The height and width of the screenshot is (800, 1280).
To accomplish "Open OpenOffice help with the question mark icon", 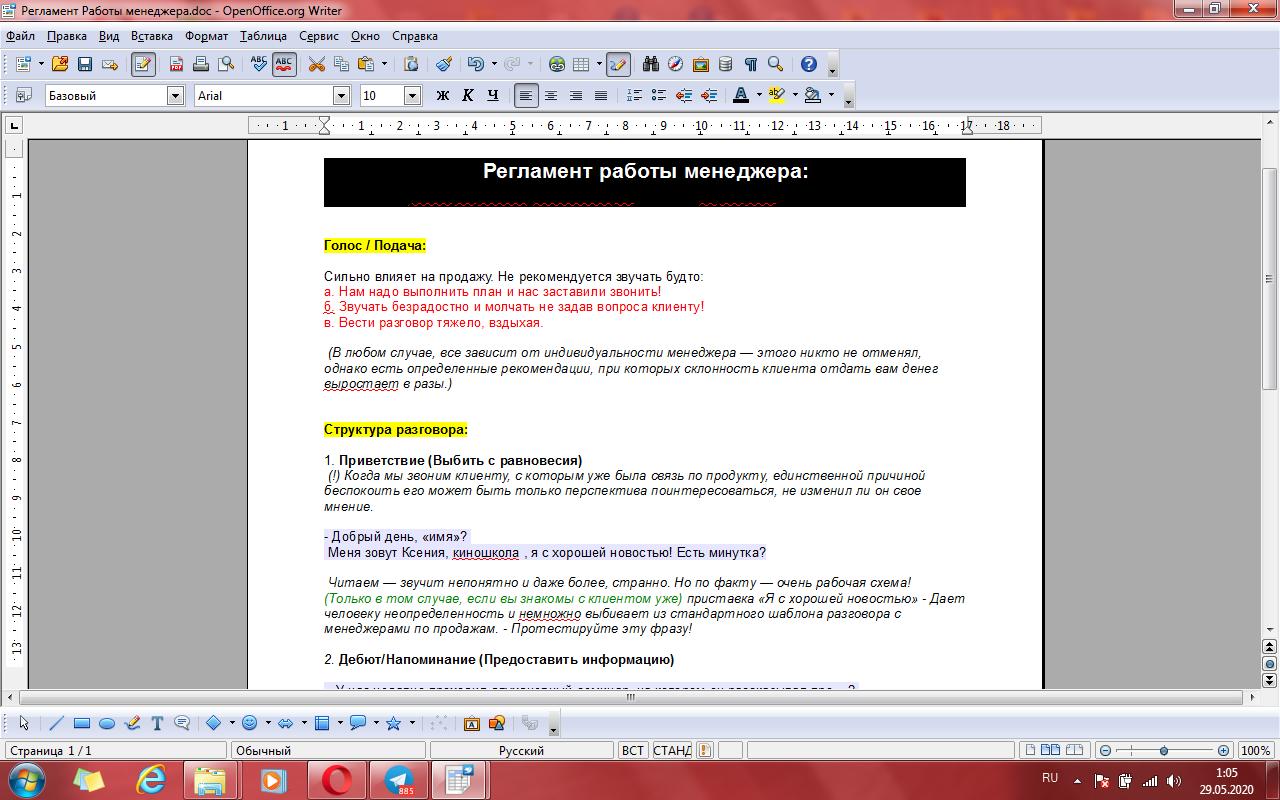I will click(809, 64).
